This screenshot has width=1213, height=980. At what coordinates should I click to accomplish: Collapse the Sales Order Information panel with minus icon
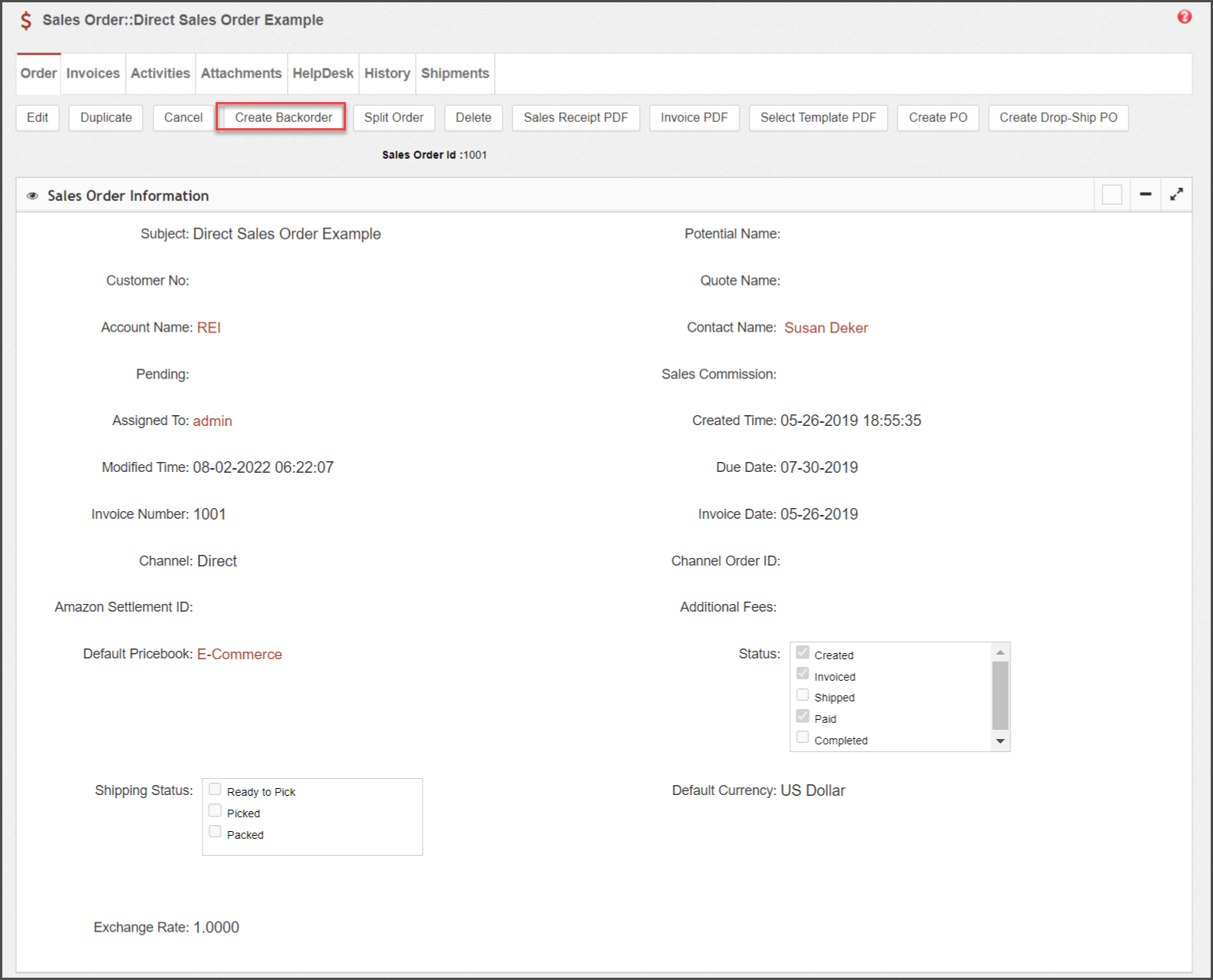click(x=1145, y=195)
